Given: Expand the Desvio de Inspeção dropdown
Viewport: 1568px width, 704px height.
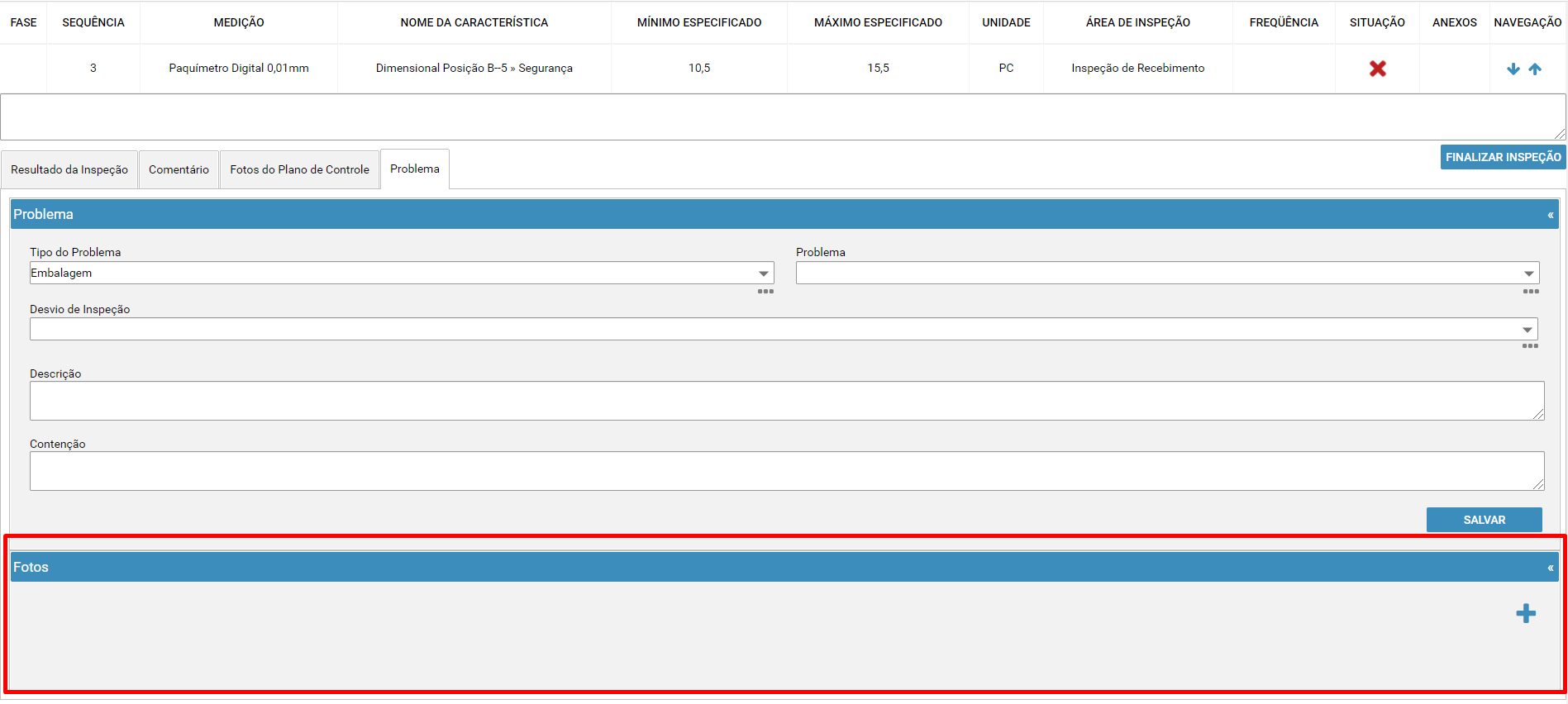Looking at the screenshot, I should [784, 329].
